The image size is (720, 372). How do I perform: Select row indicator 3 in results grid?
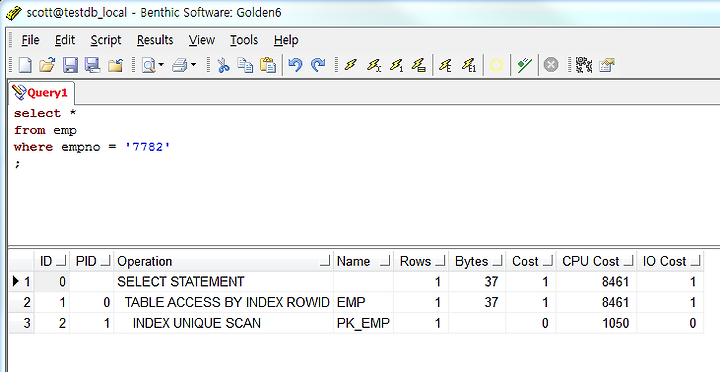pyautogui.click(x=21, y=323)
